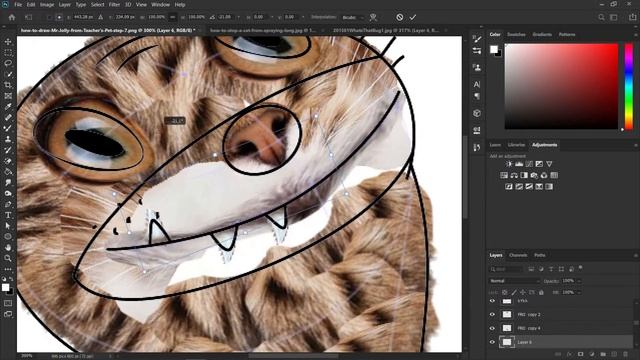This screenshot has height=360, width=640.
Task: Open the search magnifier at top right
Action: pos(601,17)
